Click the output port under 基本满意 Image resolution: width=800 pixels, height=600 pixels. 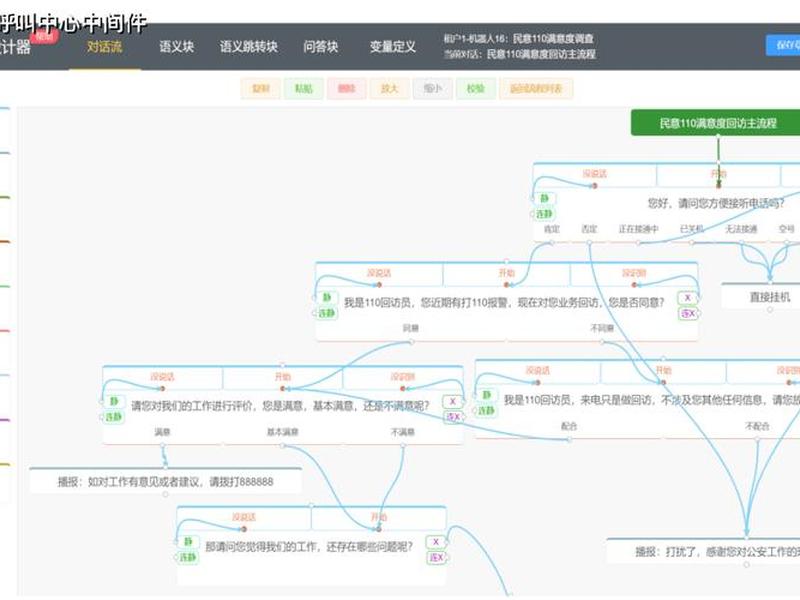tap(282, 445)
